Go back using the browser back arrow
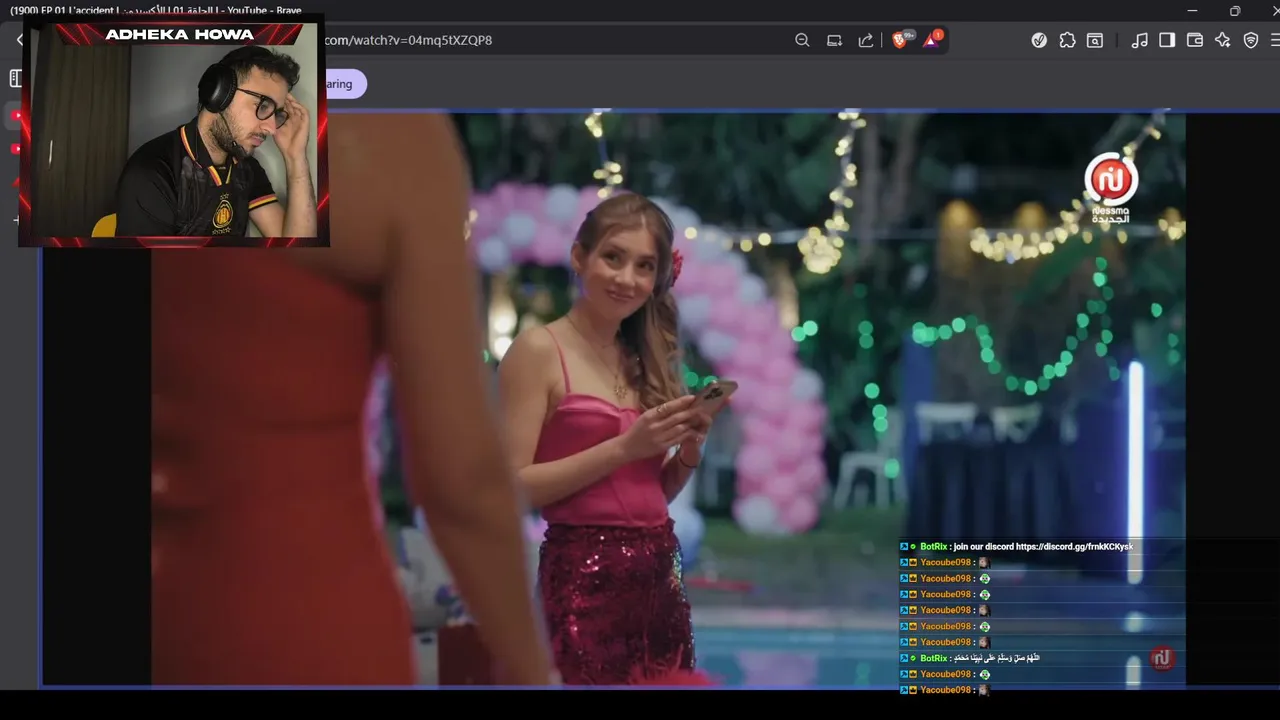 [19, 40]
